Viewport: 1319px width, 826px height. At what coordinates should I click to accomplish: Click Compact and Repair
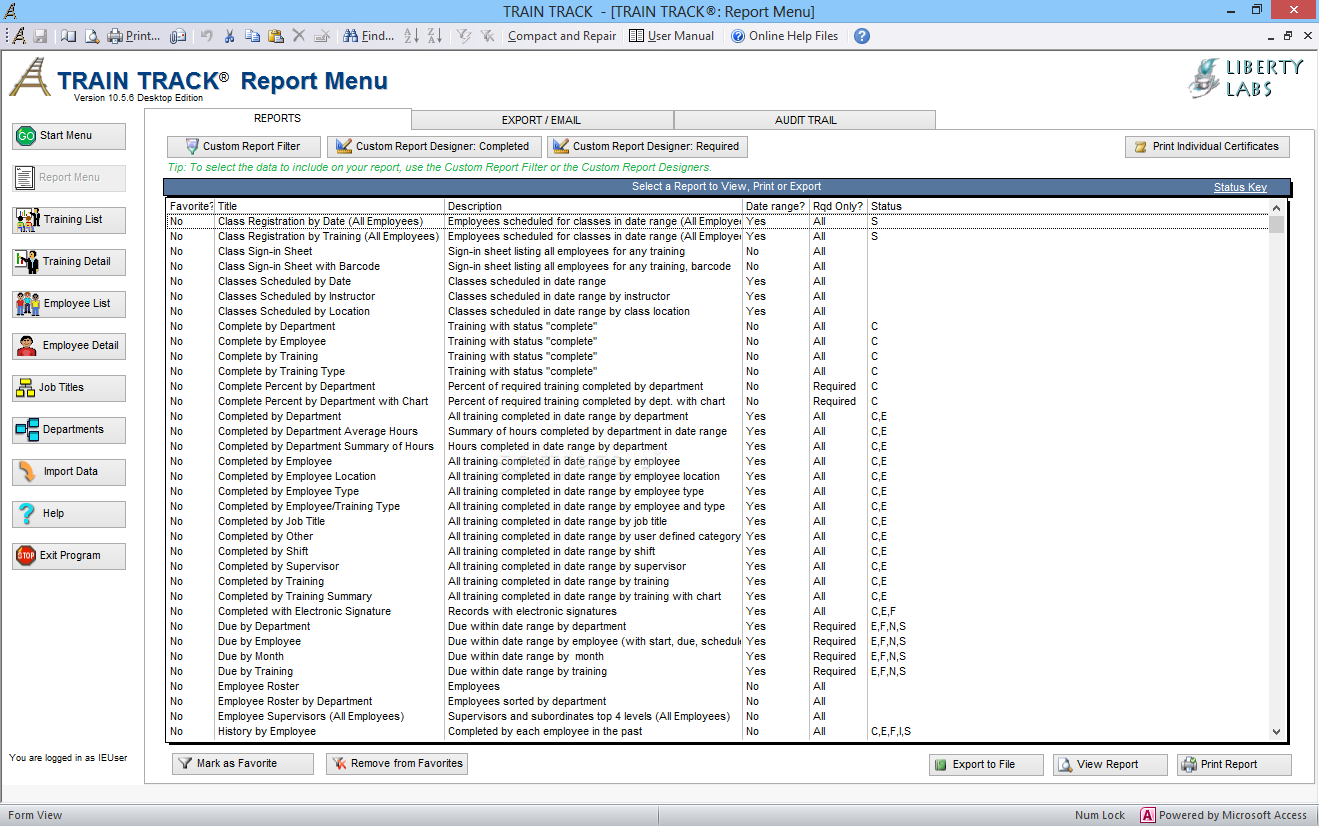[562, 36]
